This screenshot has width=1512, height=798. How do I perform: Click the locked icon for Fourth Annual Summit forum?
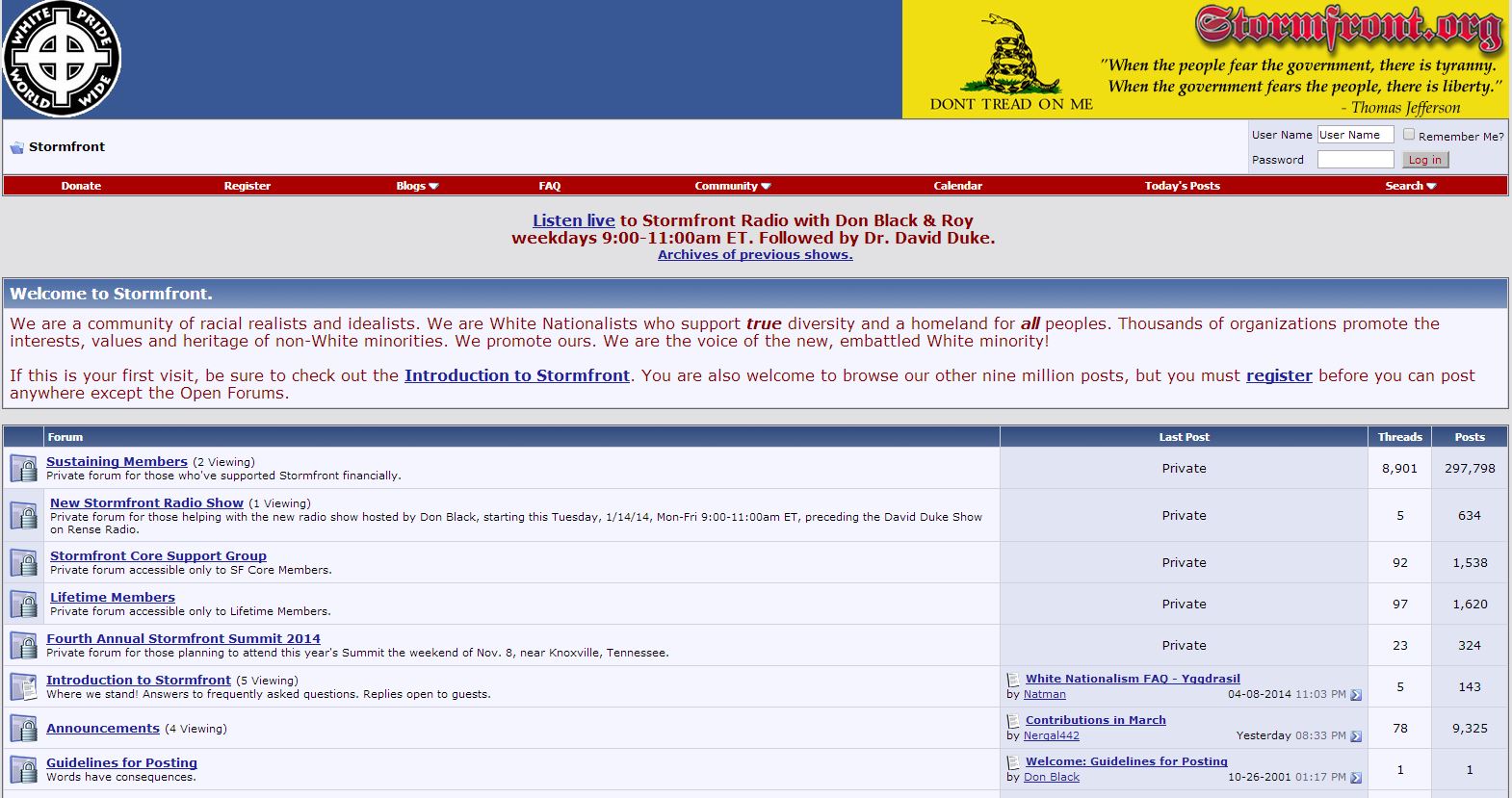point(23,645)
